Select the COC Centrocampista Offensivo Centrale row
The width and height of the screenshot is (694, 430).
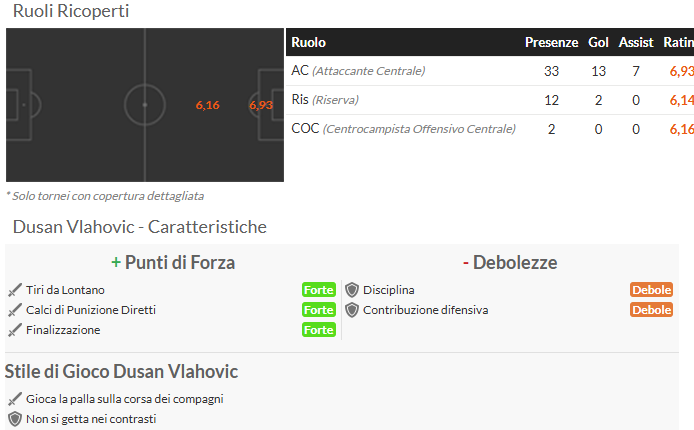pyautogui.click(x=490, y=129)
